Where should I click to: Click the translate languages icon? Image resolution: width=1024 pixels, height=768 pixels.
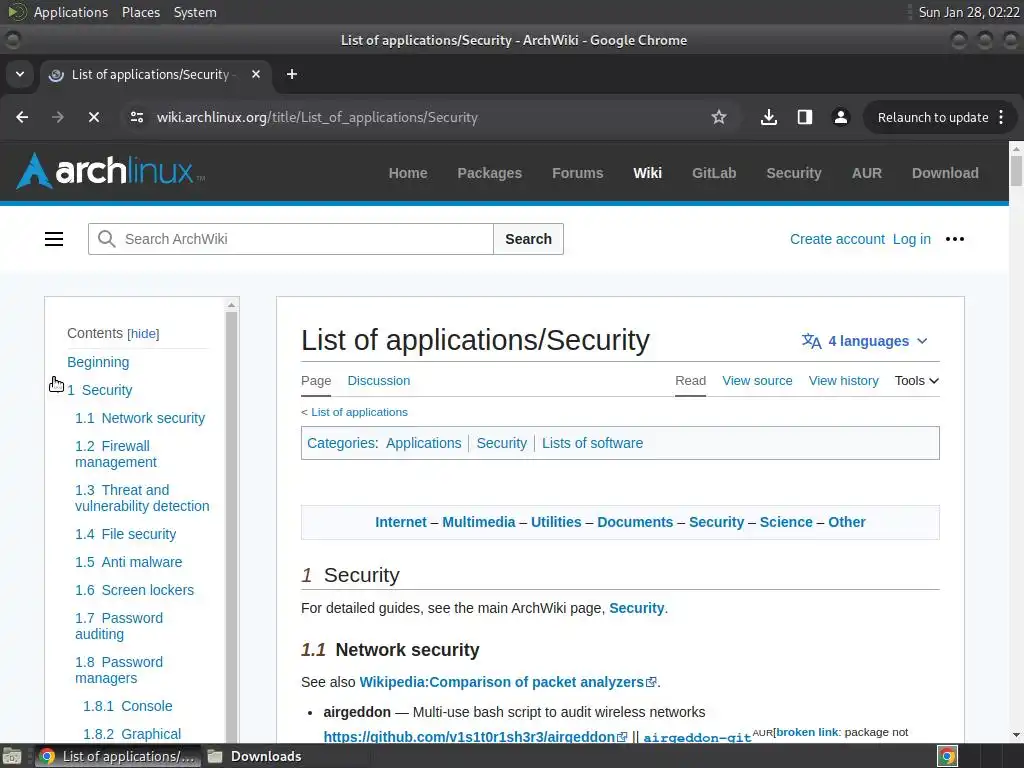tap(812, 341)
